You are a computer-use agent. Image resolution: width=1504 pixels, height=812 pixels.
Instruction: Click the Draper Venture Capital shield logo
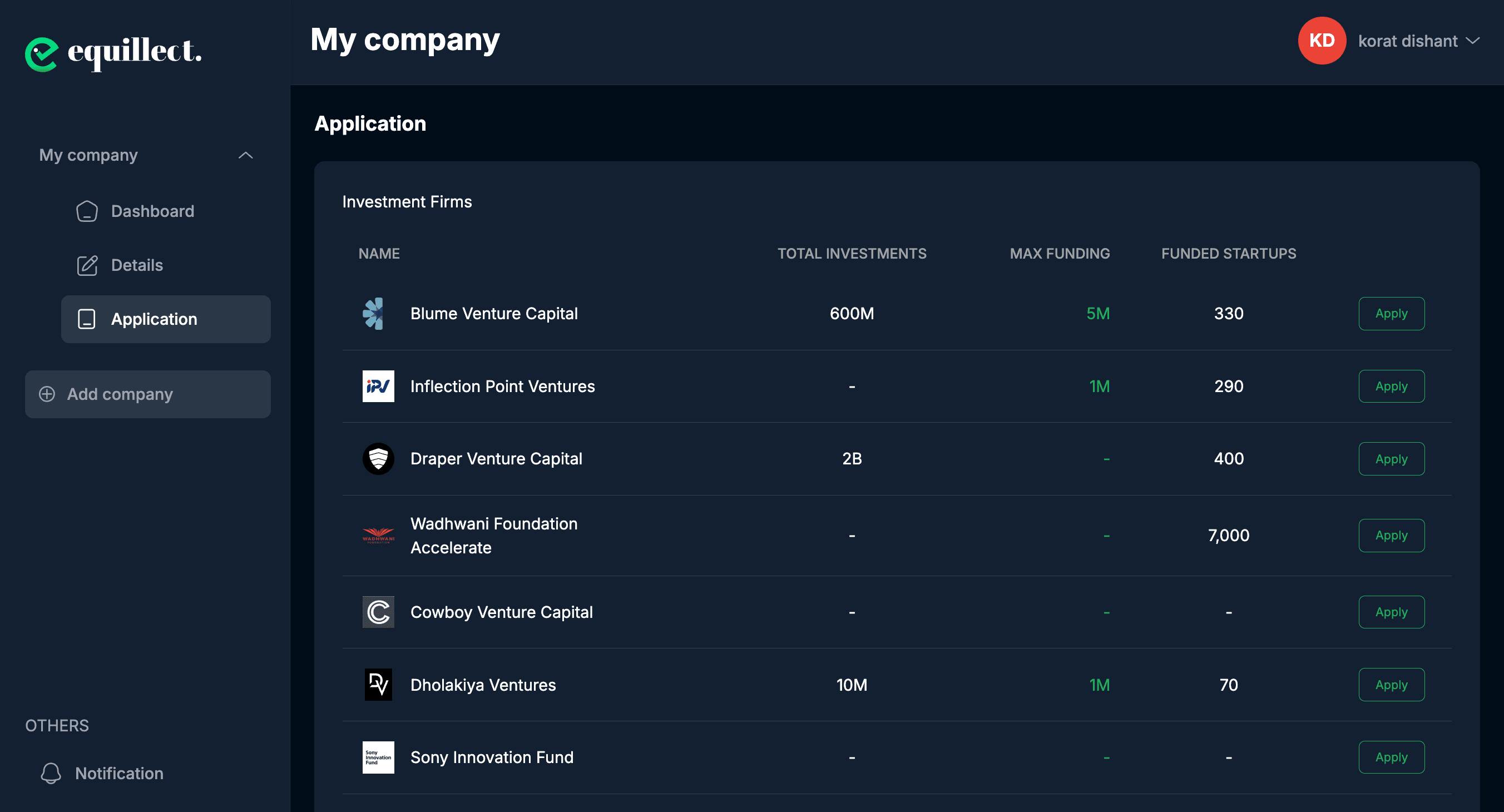(378, 459)
